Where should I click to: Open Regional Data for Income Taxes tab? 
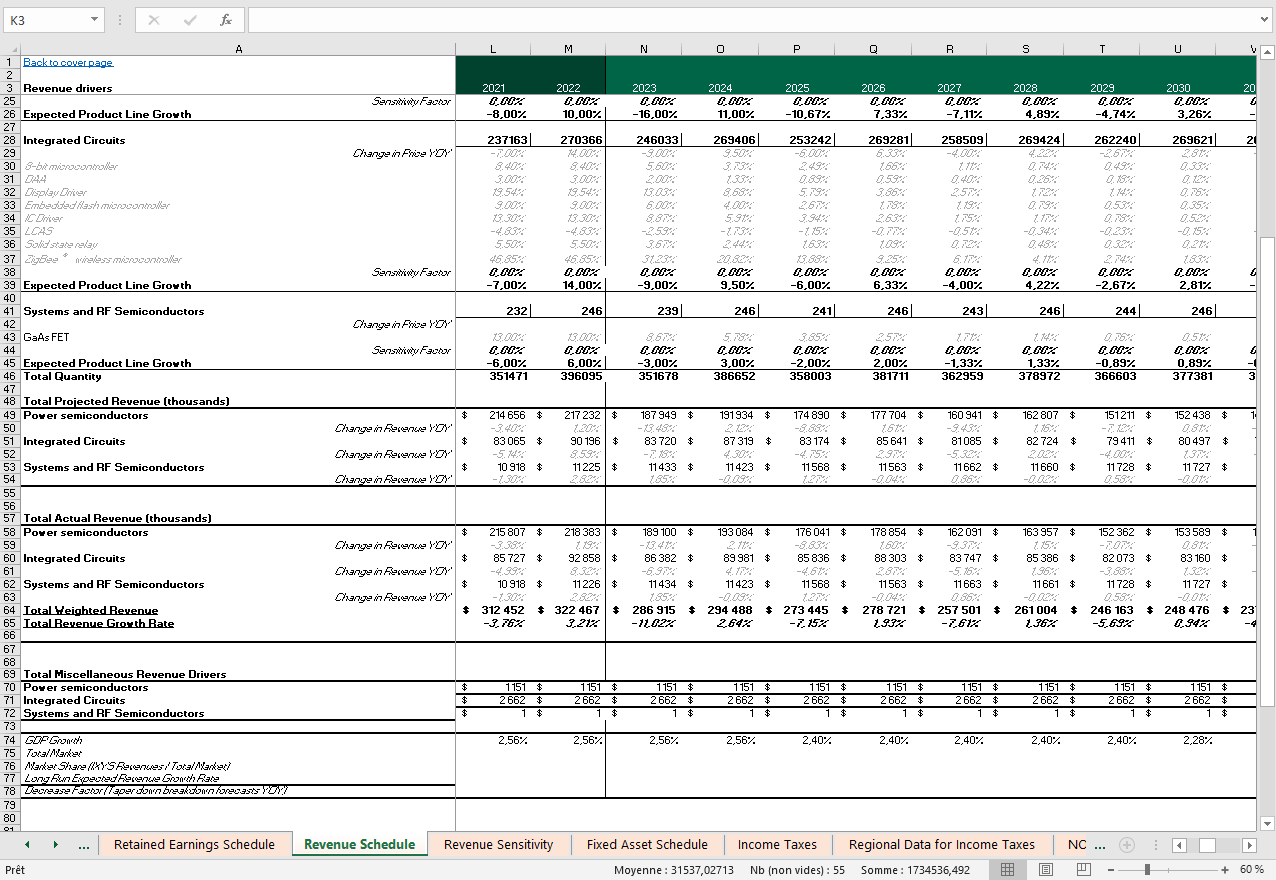tap(941, 845)
